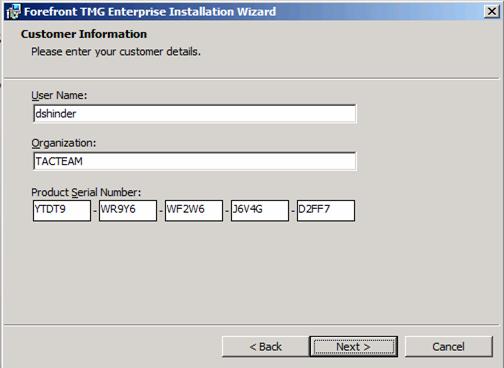Viewport: 504px width, 368px height.
Task: Click the installer icon in the title bar
Action: pyautogui.click(x=13, y=12)
